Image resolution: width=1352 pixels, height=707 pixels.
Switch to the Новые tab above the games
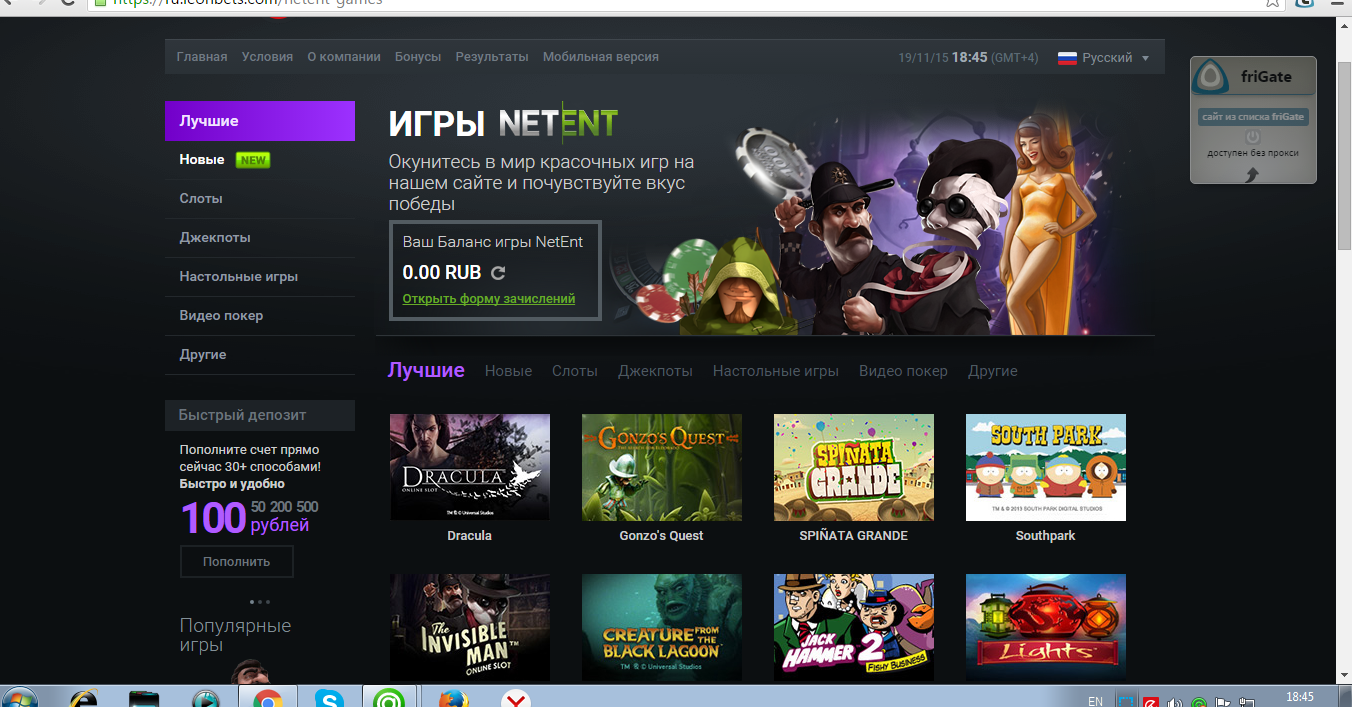pos(508,371)
